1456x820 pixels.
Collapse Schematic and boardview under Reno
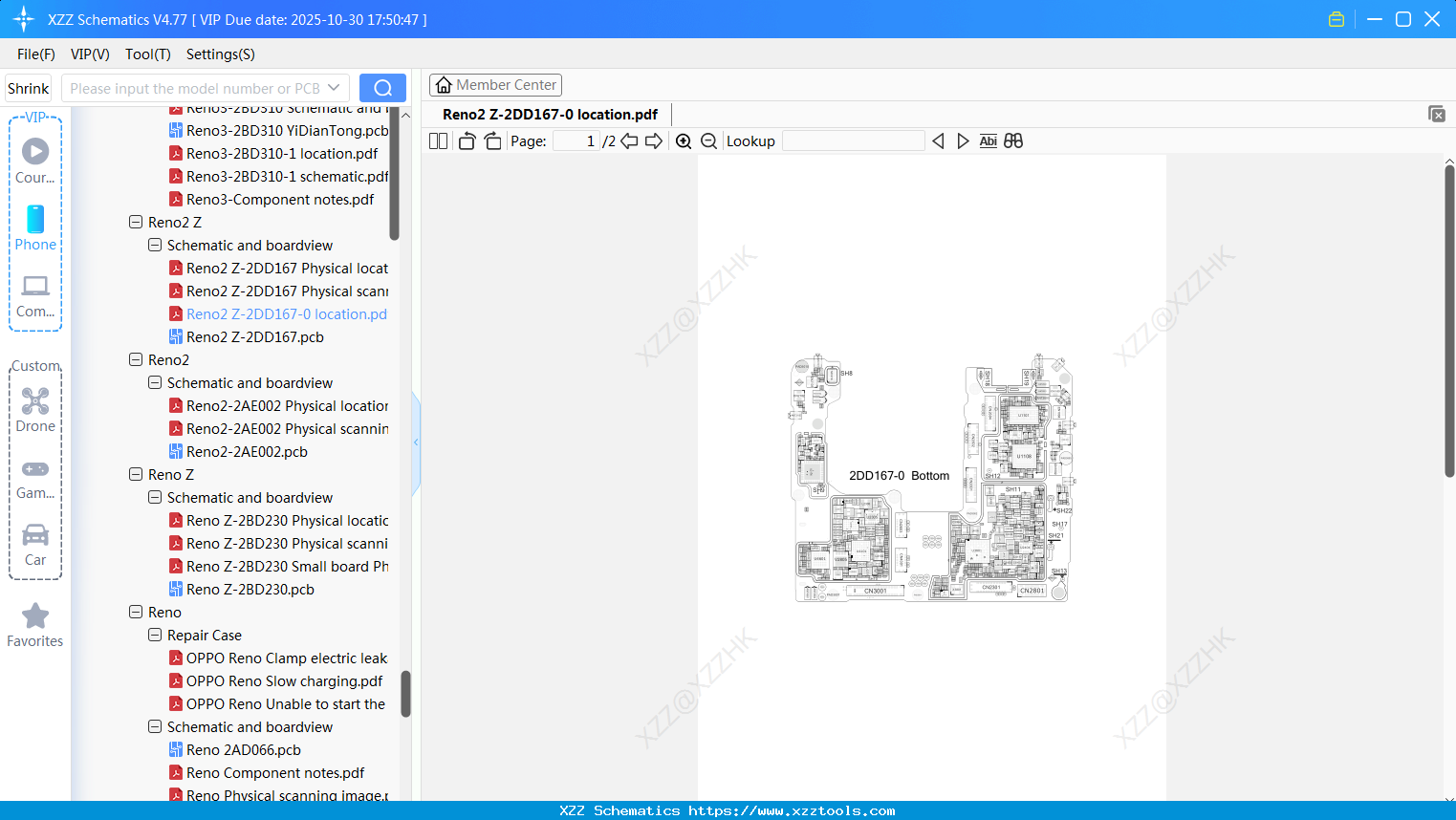coord(155,726)
